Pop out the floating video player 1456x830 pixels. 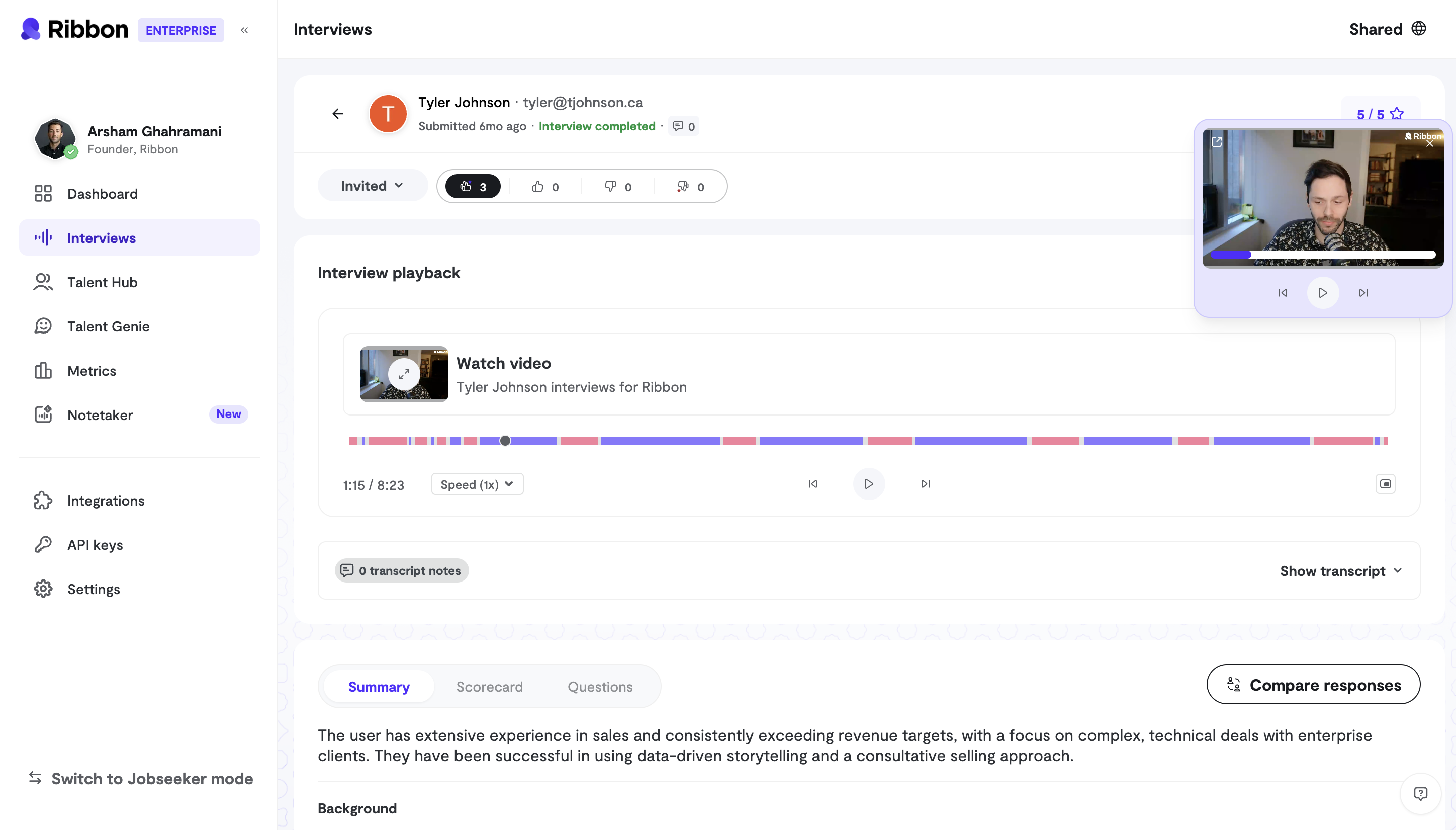pos(1217,142)
